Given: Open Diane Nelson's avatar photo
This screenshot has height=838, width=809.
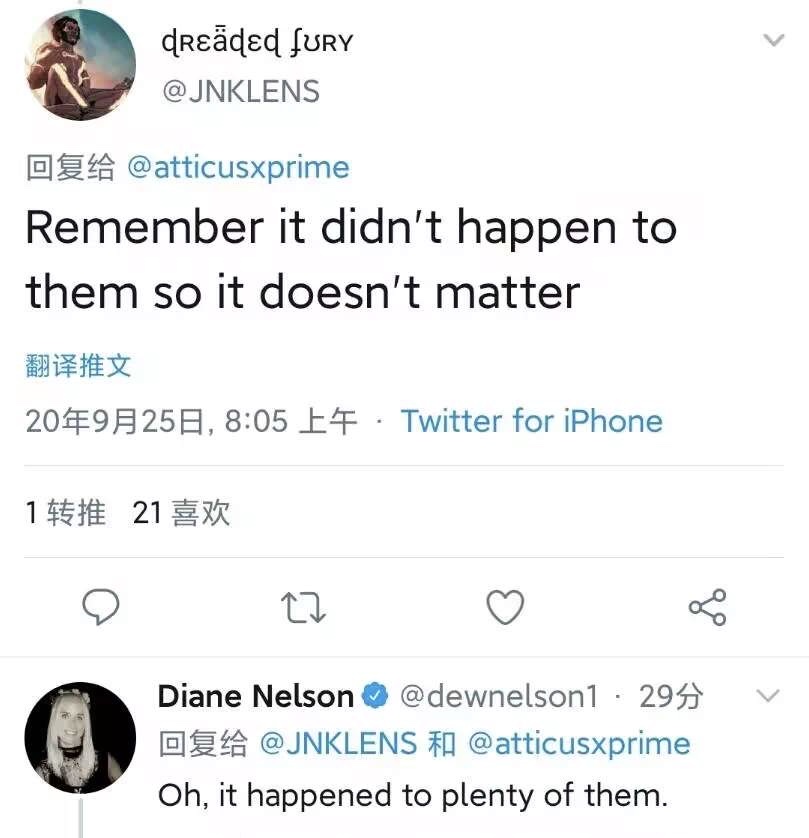Looking at the screenshot, I should click(x=79, y=737).
